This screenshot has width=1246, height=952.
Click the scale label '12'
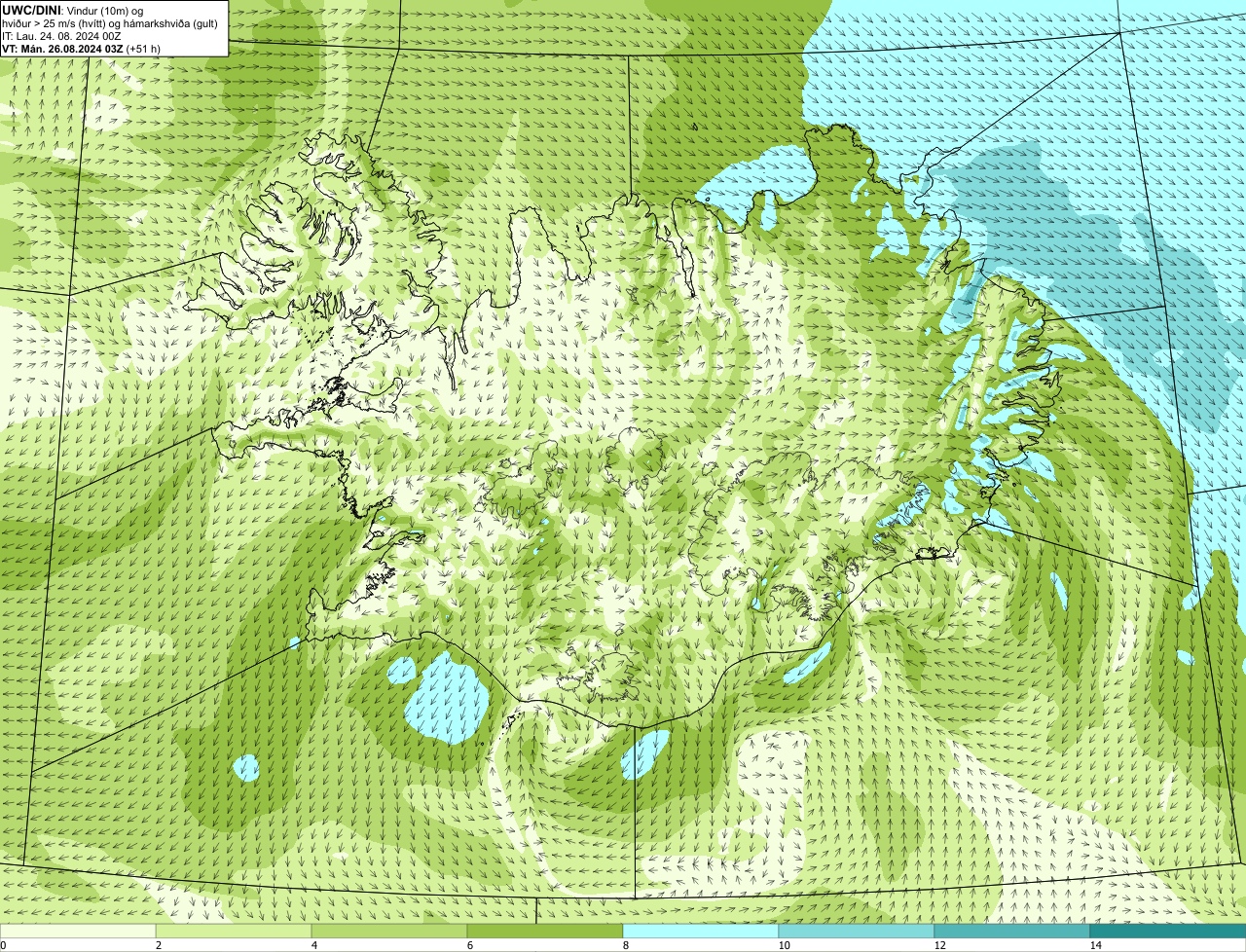coord(939,945)
